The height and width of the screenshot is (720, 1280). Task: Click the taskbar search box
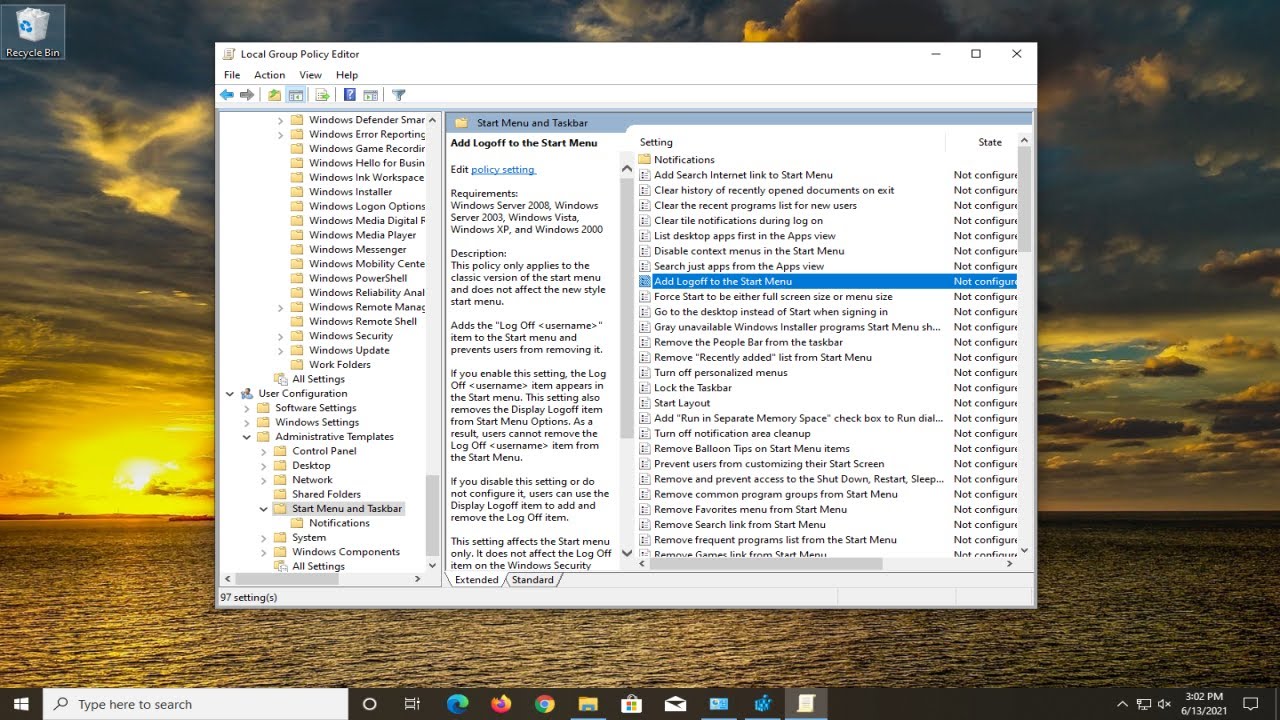196,704
